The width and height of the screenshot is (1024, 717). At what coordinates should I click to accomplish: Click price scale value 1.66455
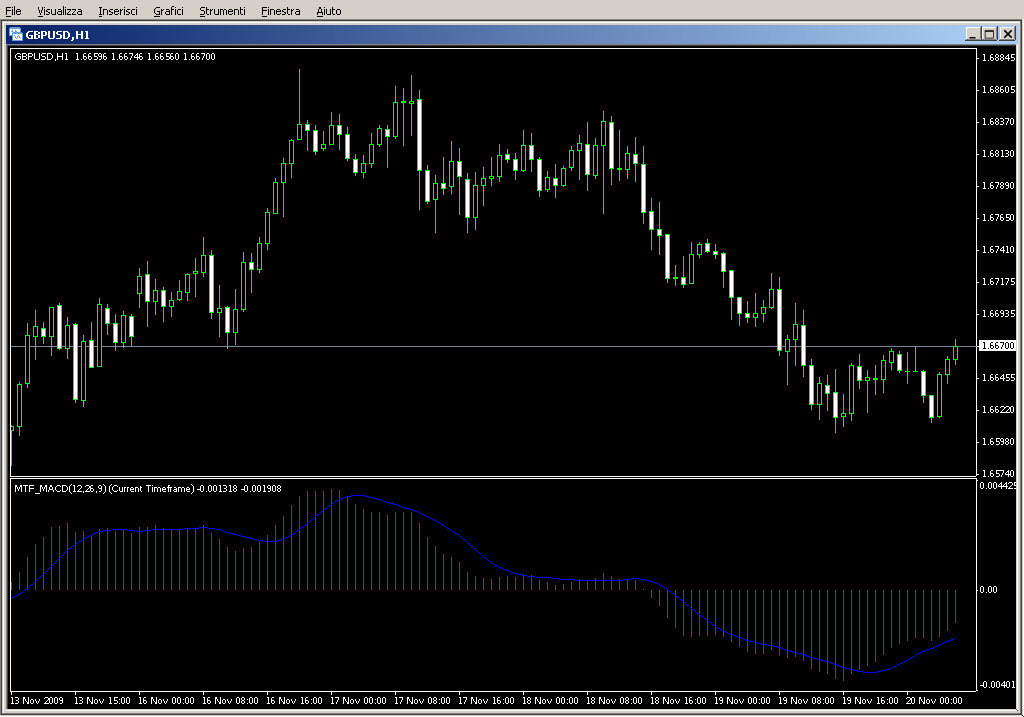click(999, 377)
